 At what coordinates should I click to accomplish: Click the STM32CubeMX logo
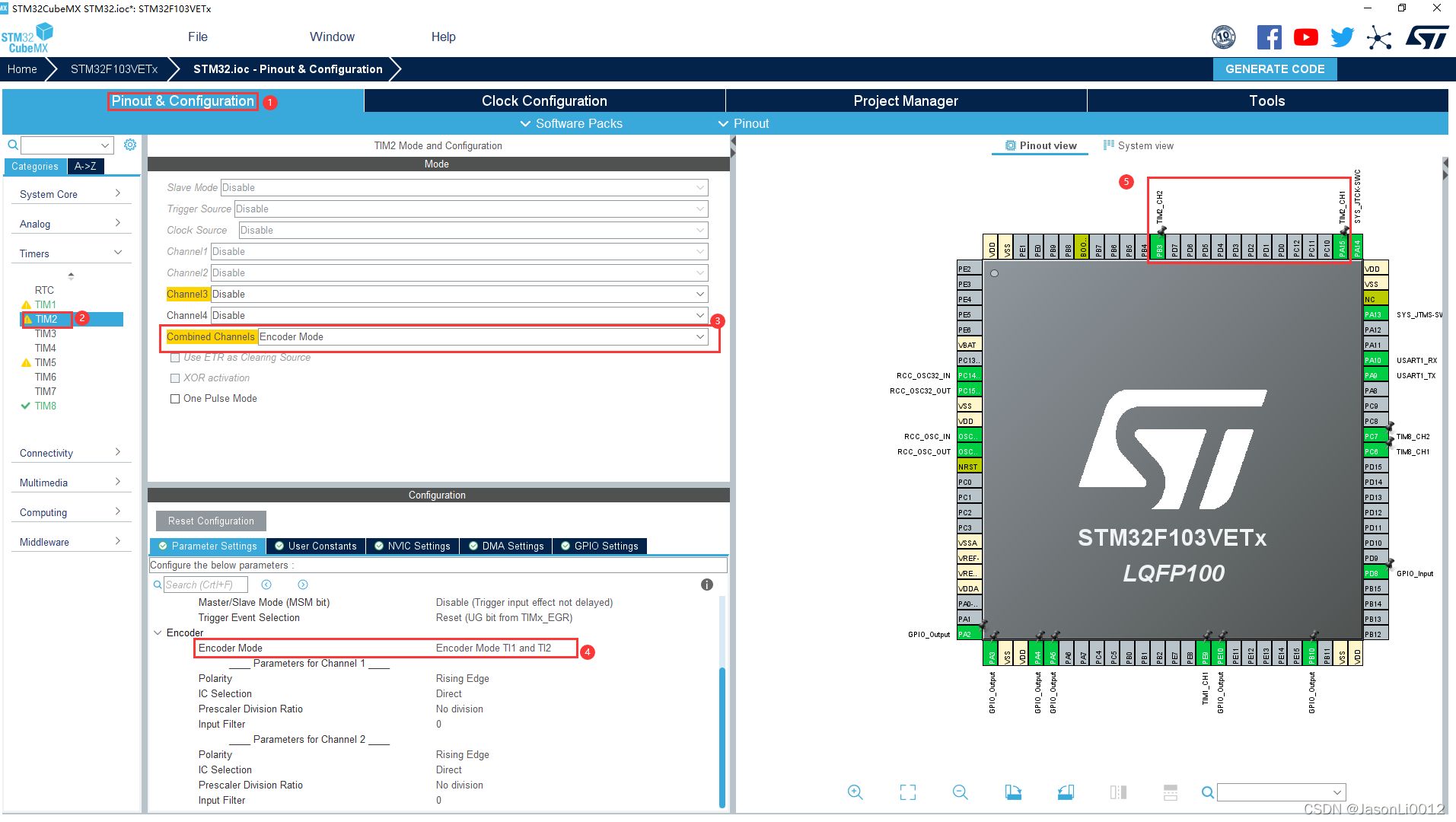pyautogui.click(x=27, y=37)
